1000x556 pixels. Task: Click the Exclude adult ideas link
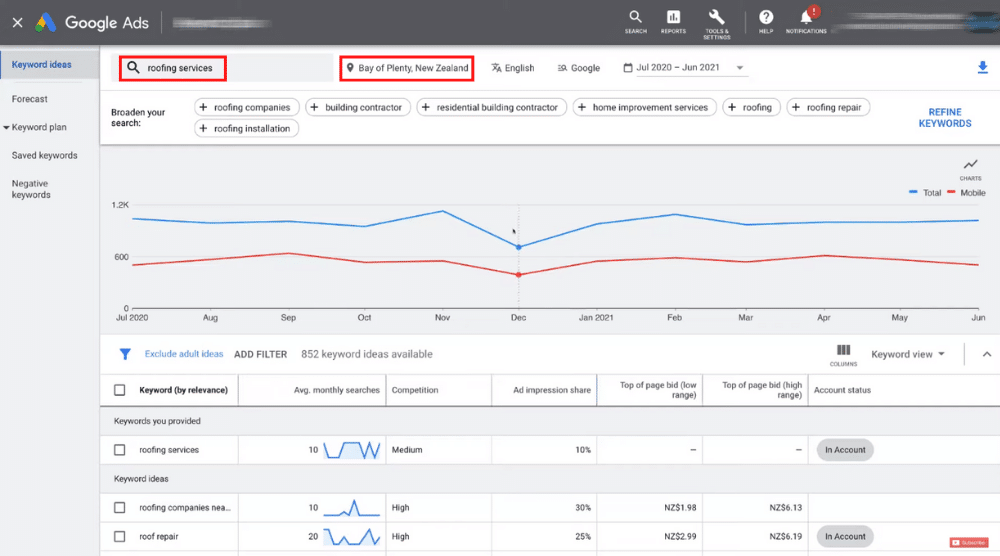tap(184, 354)
